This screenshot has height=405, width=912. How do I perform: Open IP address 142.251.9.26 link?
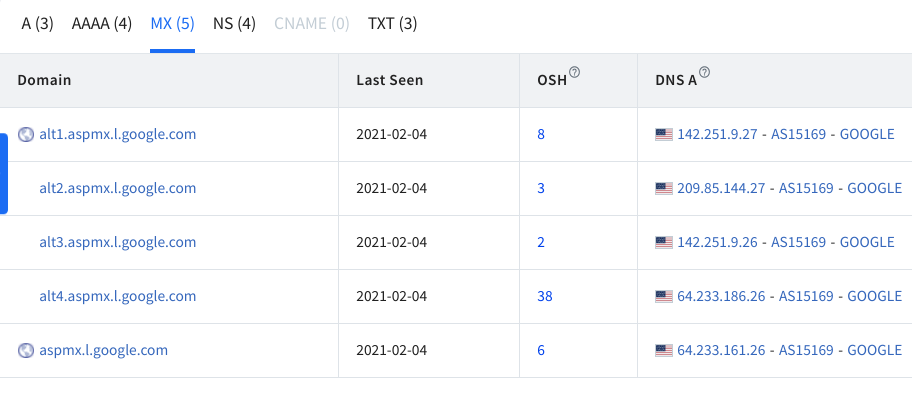tap(717, 242)
